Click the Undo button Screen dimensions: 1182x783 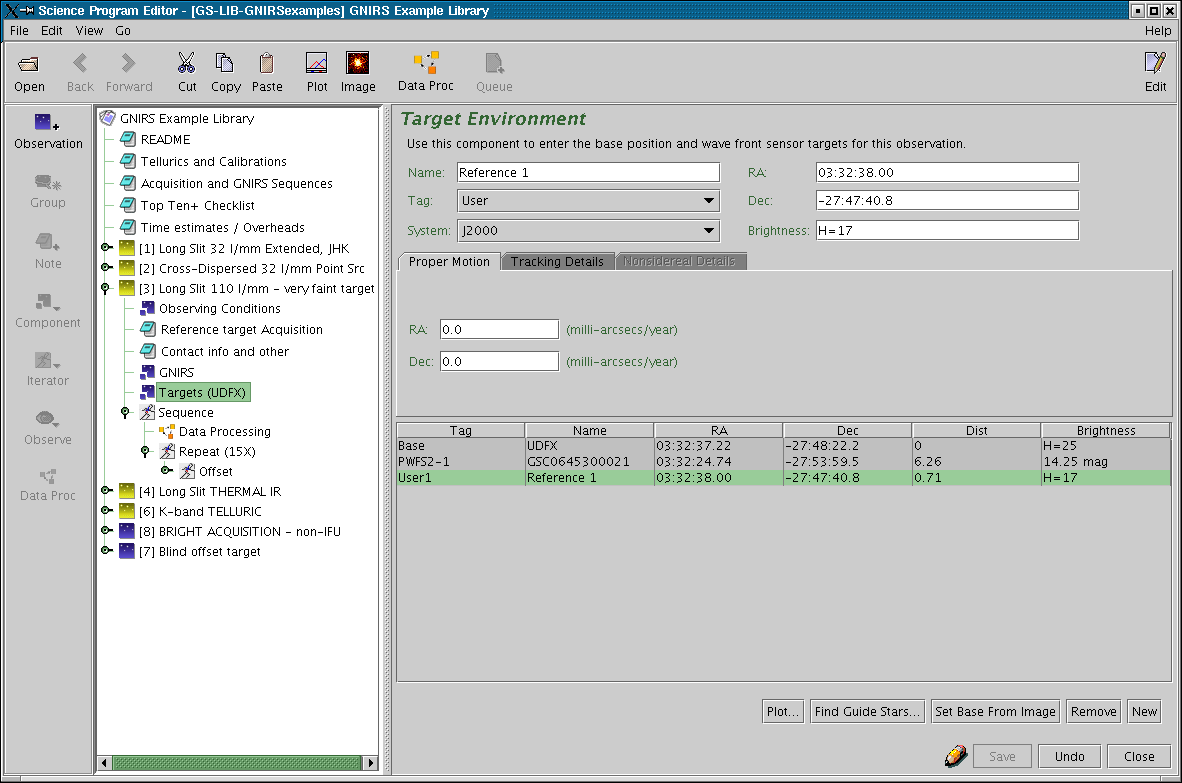click(1069, 757)
